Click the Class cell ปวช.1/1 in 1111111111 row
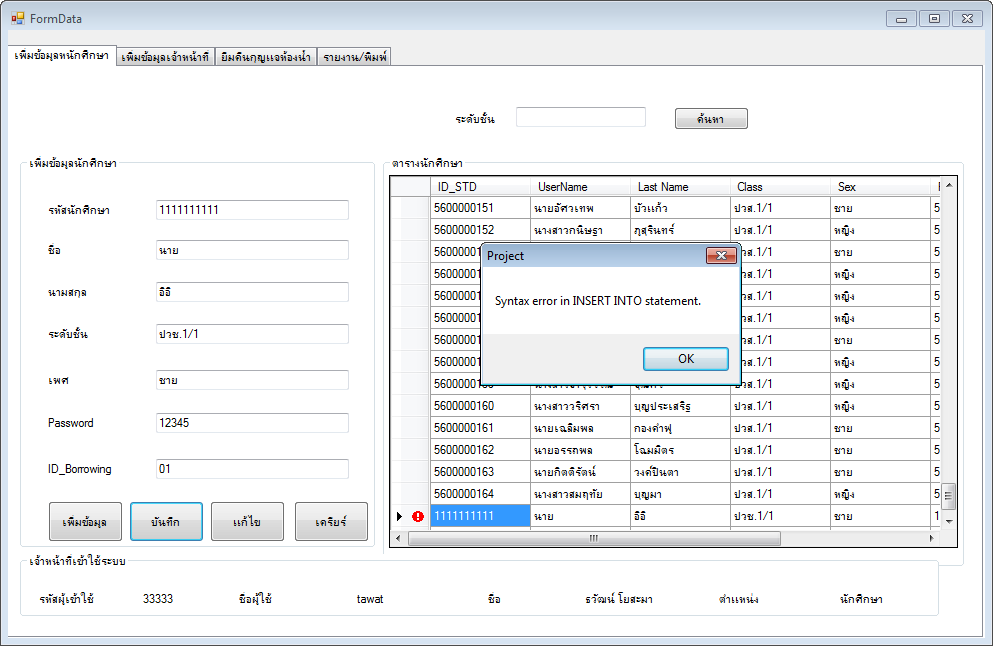This screenshot has height=646, width=993. (780, 516)
